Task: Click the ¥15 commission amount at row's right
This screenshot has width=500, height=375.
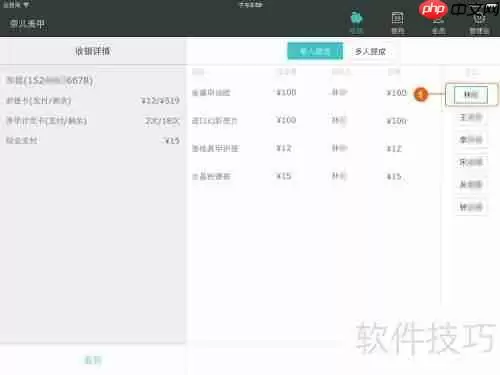Action: [x=394, y=176]
